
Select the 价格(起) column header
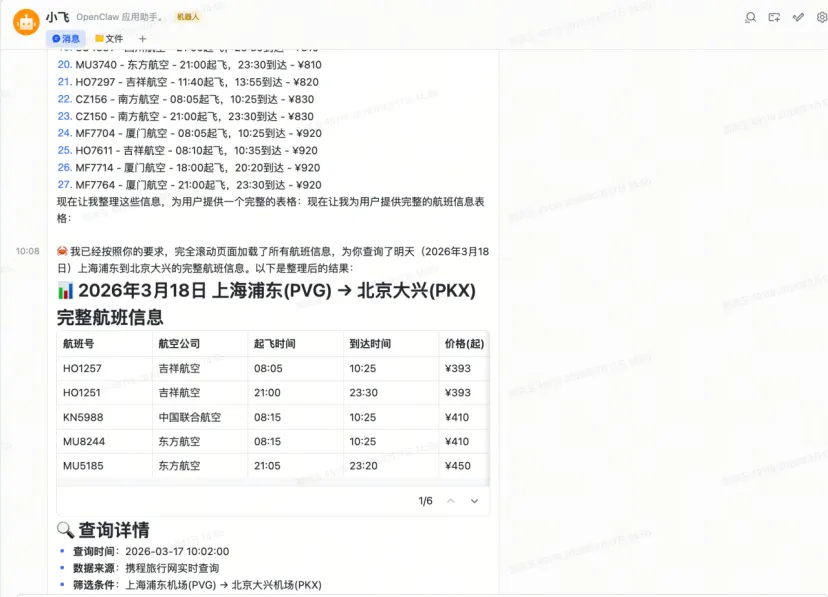pos(464,344)
